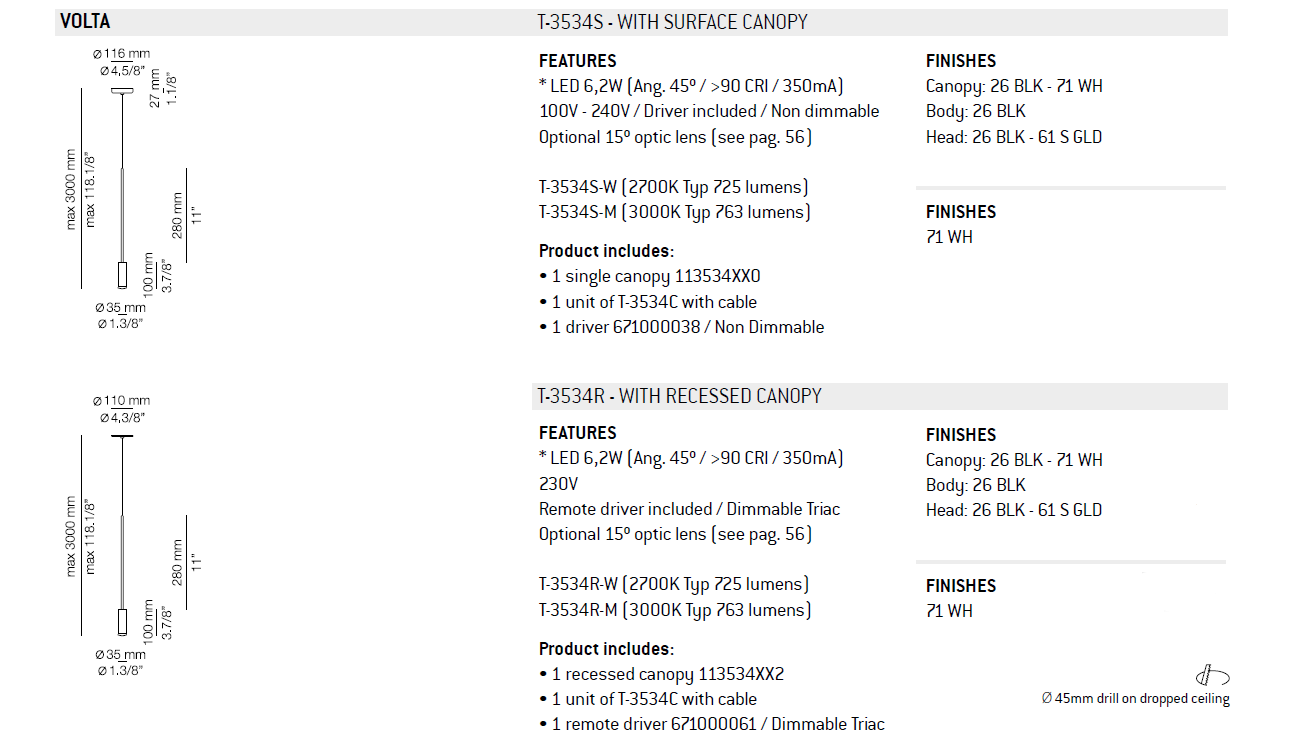
Task: Select the T-3534R with recessed canopy header
Action: coord(679,396)
